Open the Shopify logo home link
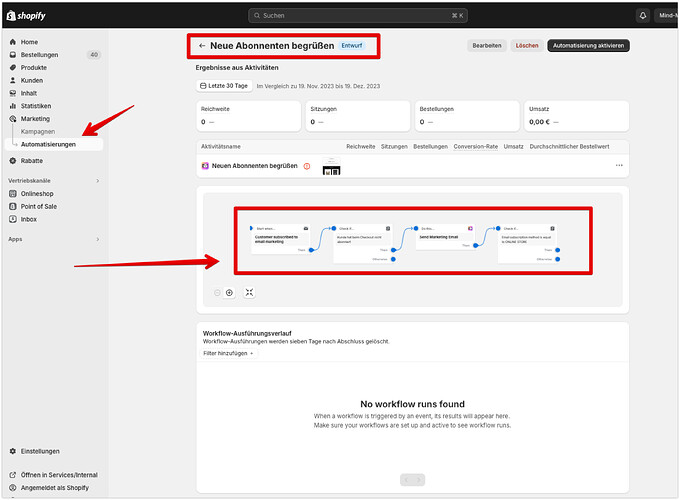This screenshot has width=679, height=500. (x=26, y=16)
